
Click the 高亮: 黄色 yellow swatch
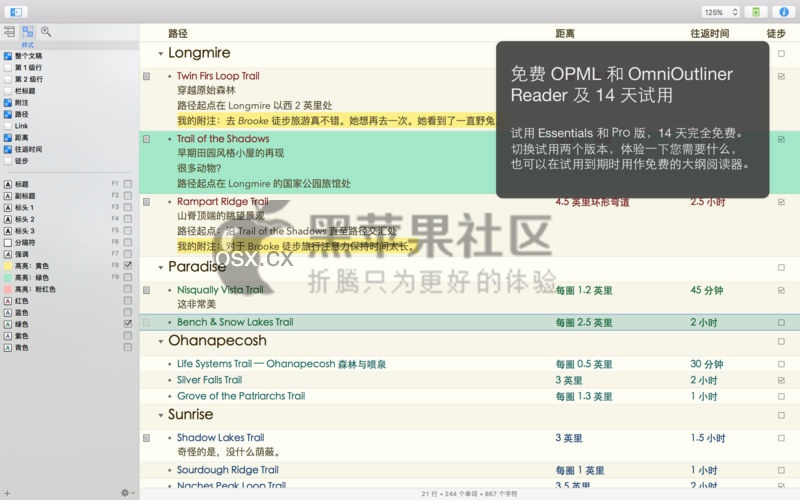(8, 266)
